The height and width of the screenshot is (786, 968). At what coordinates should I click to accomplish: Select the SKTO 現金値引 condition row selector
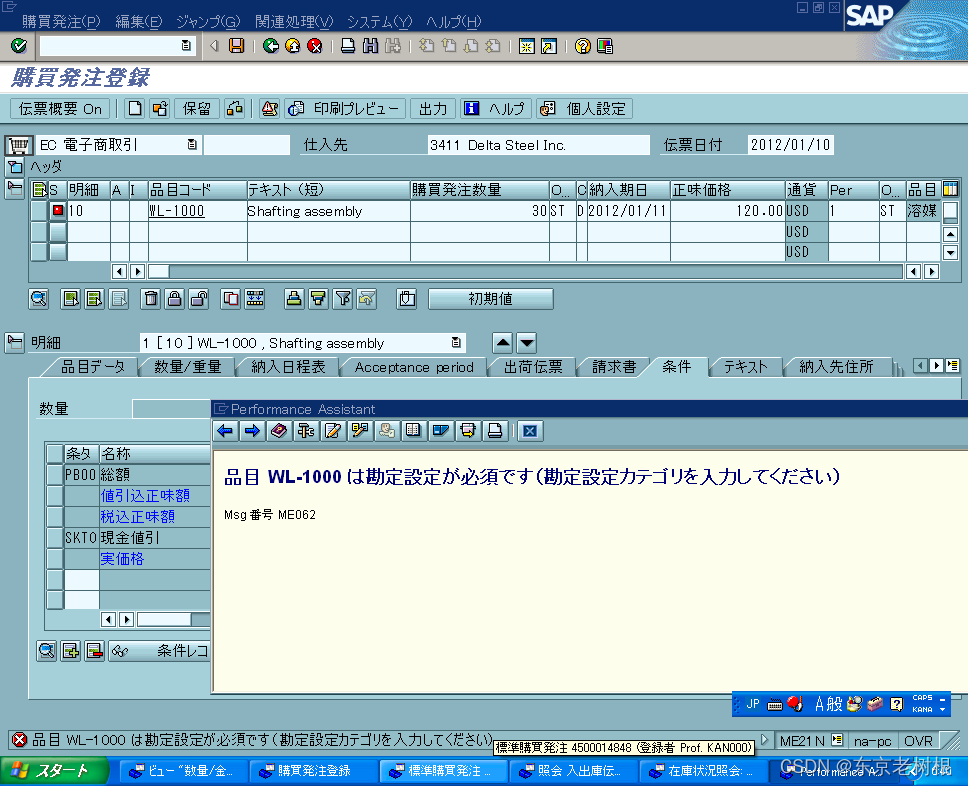tap(55, 537)
